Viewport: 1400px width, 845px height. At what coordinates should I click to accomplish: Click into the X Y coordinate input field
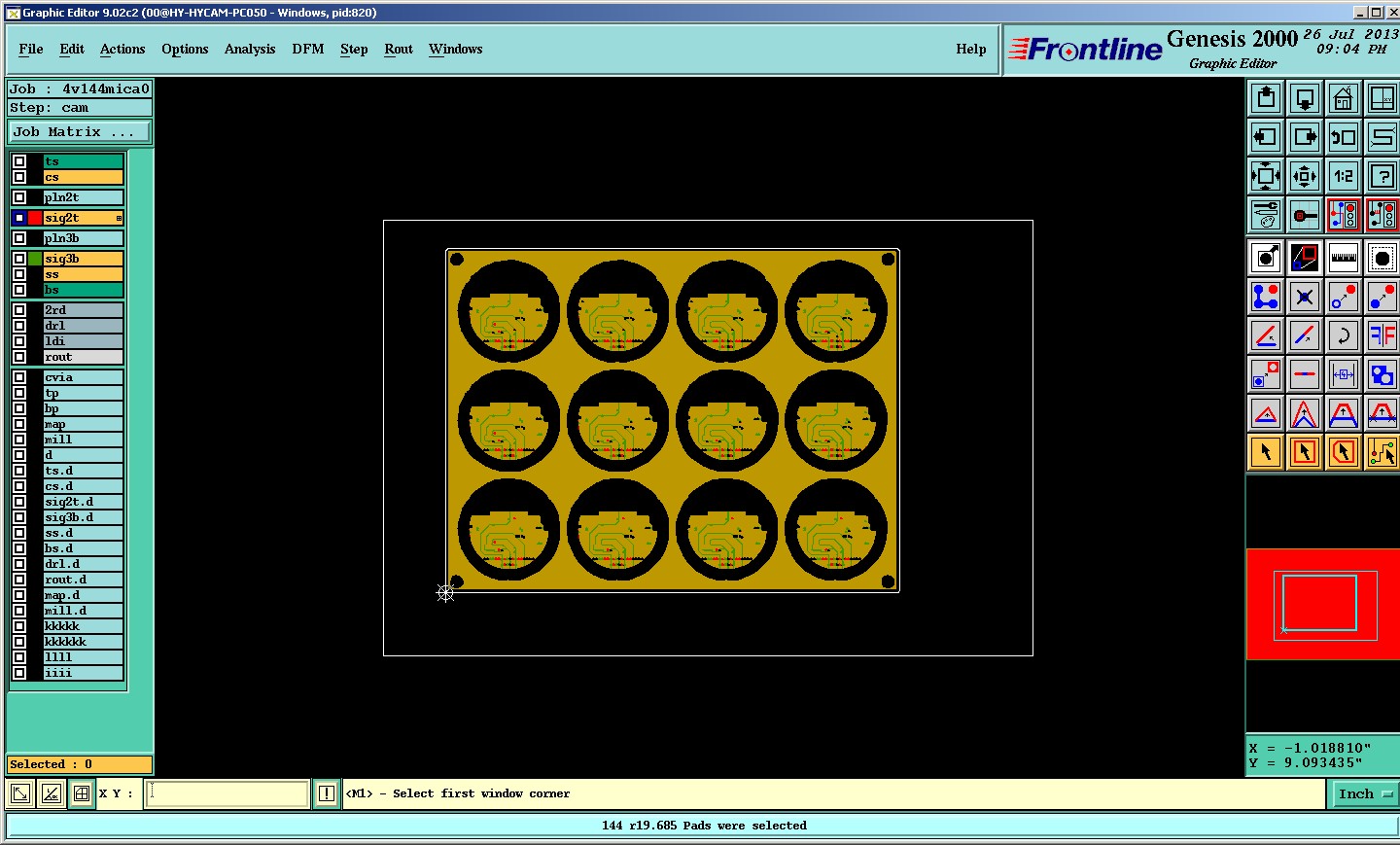tap(227, 793)
